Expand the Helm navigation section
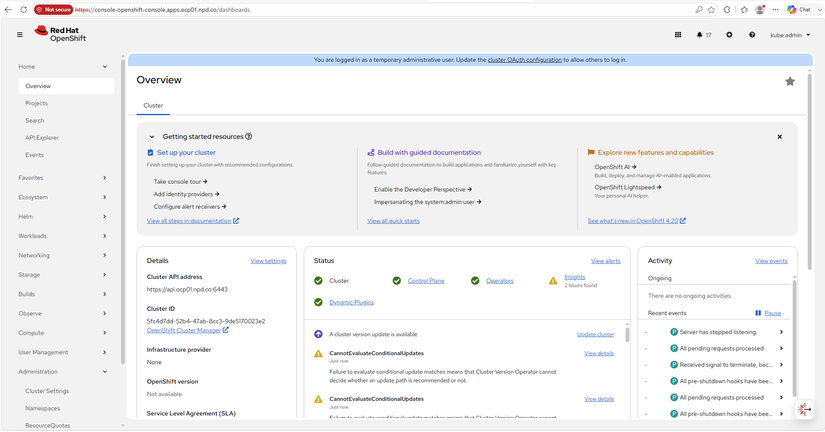The height and width of the screenshot is (432, 825). [x=105, y=217]
